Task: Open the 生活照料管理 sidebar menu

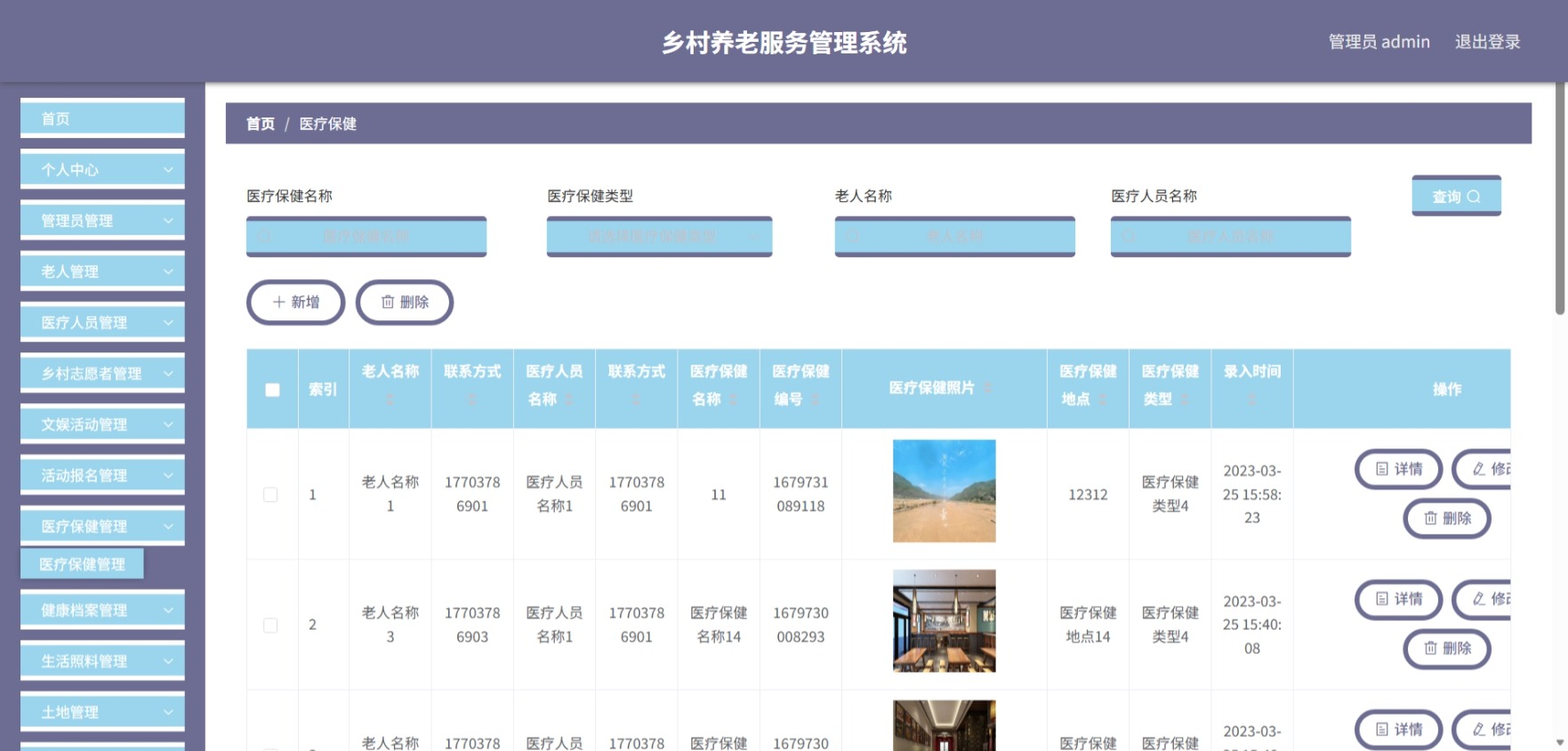Action: (x=102, y=661)
